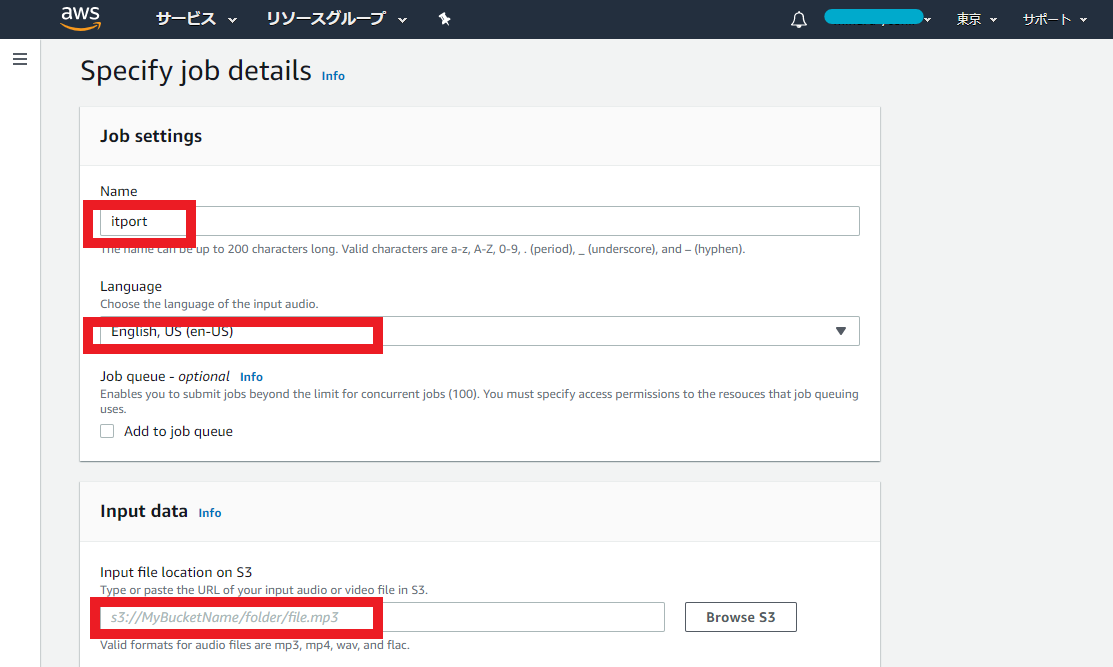Screen dimensions: 1113x667
Task: Enable the Add to job queue checkbox
Action: (107, 431)
